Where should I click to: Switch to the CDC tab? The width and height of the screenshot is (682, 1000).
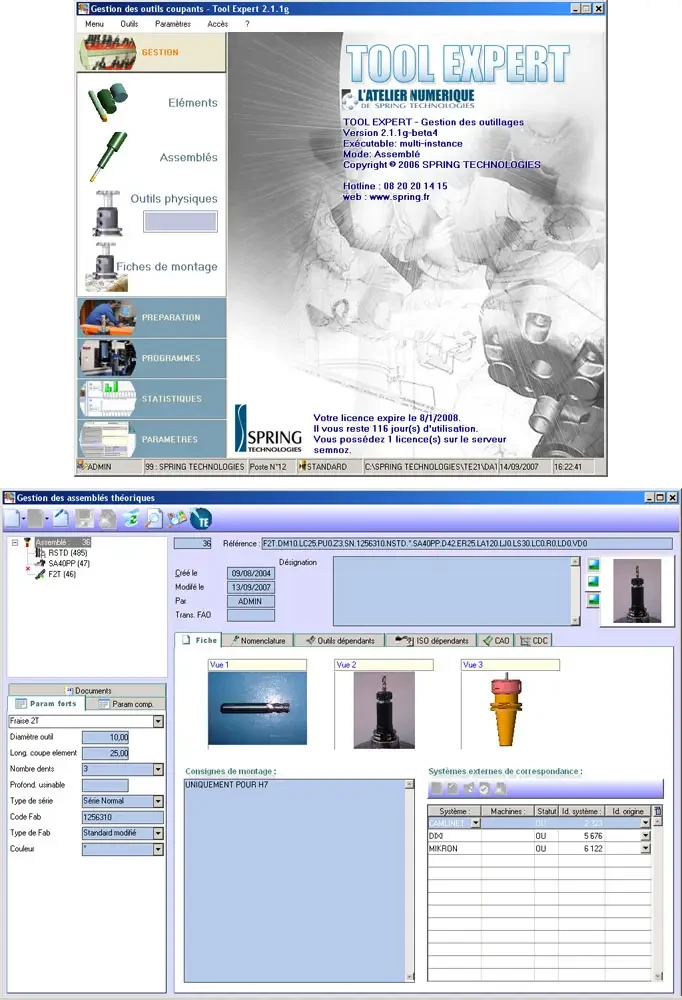click(x=533, y=640)
